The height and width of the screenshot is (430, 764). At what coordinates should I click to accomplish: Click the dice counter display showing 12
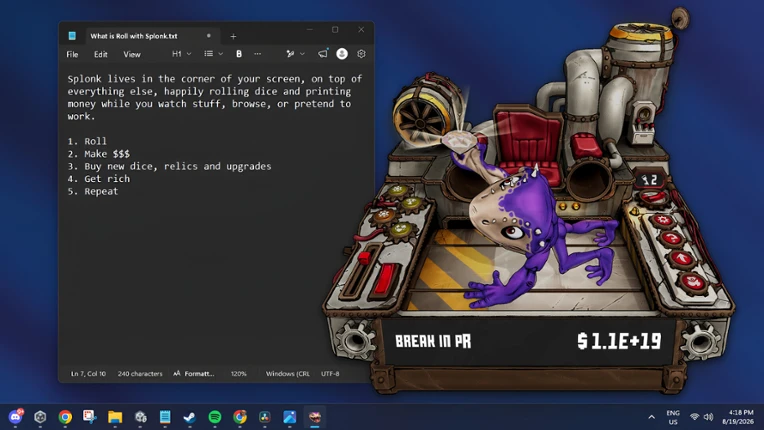[649, 180]
